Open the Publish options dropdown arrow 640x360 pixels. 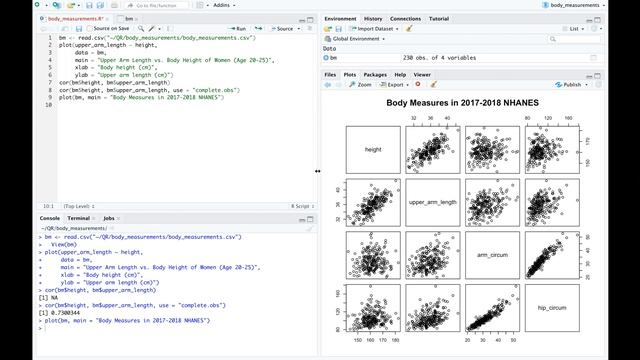pos(587,85)
